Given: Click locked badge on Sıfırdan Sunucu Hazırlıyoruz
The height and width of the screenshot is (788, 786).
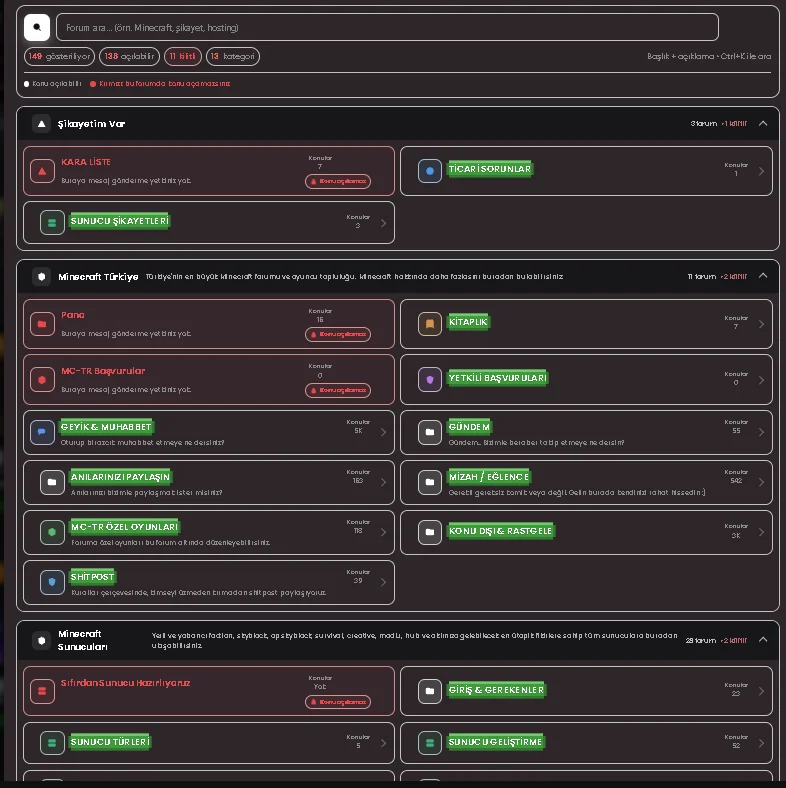Looking at the screenshot, I should click(338, 702).
